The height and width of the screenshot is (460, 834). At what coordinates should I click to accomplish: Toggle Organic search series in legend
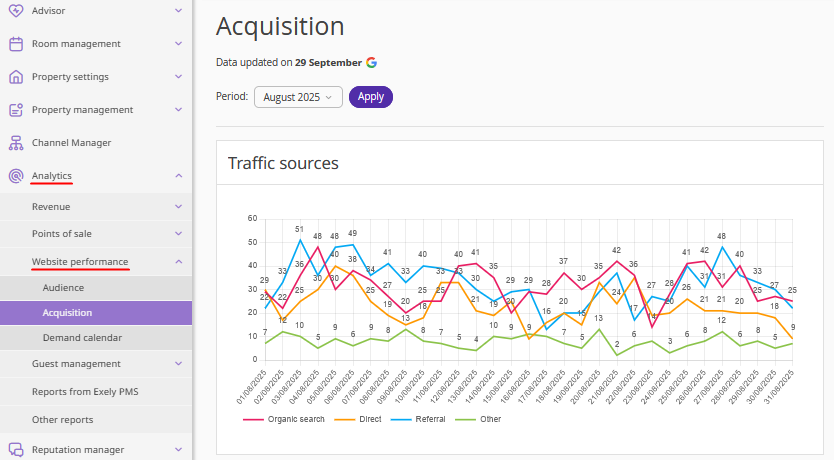pos(296,419)
